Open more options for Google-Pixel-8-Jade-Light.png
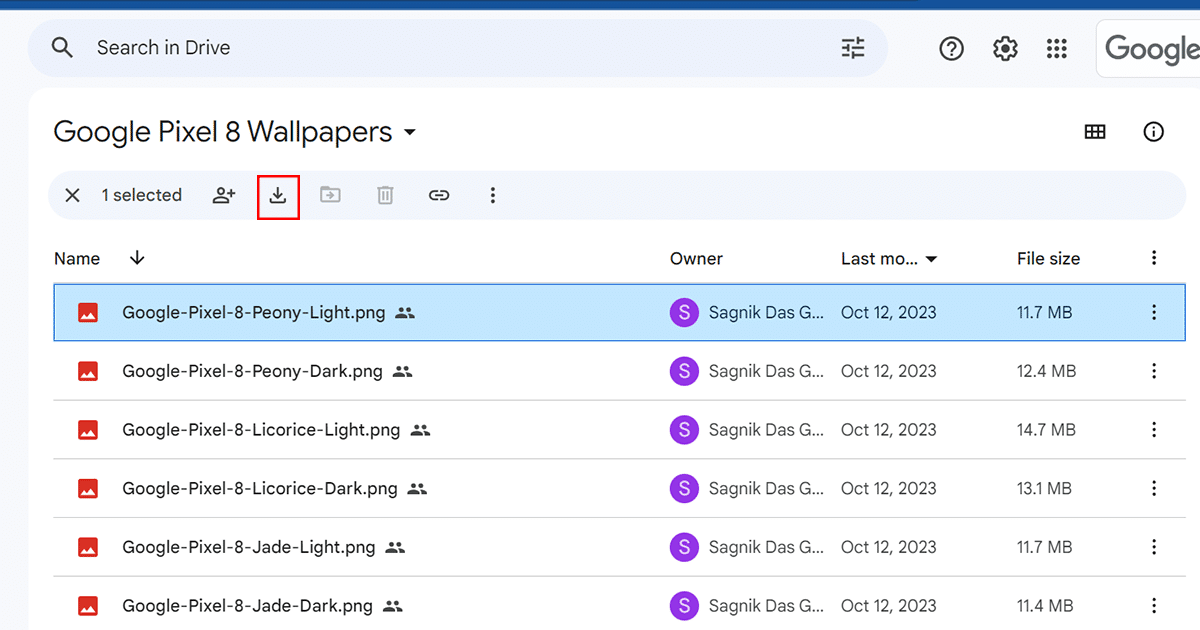 pos(1154,547)
